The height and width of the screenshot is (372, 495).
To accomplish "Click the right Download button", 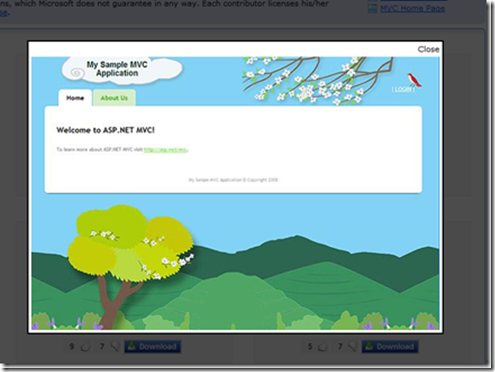I will (x=390, y=347).
